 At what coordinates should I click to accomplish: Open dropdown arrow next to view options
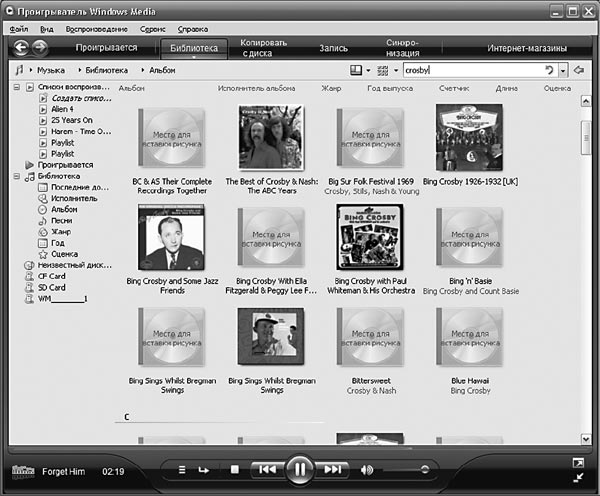[x=396, y=70]
